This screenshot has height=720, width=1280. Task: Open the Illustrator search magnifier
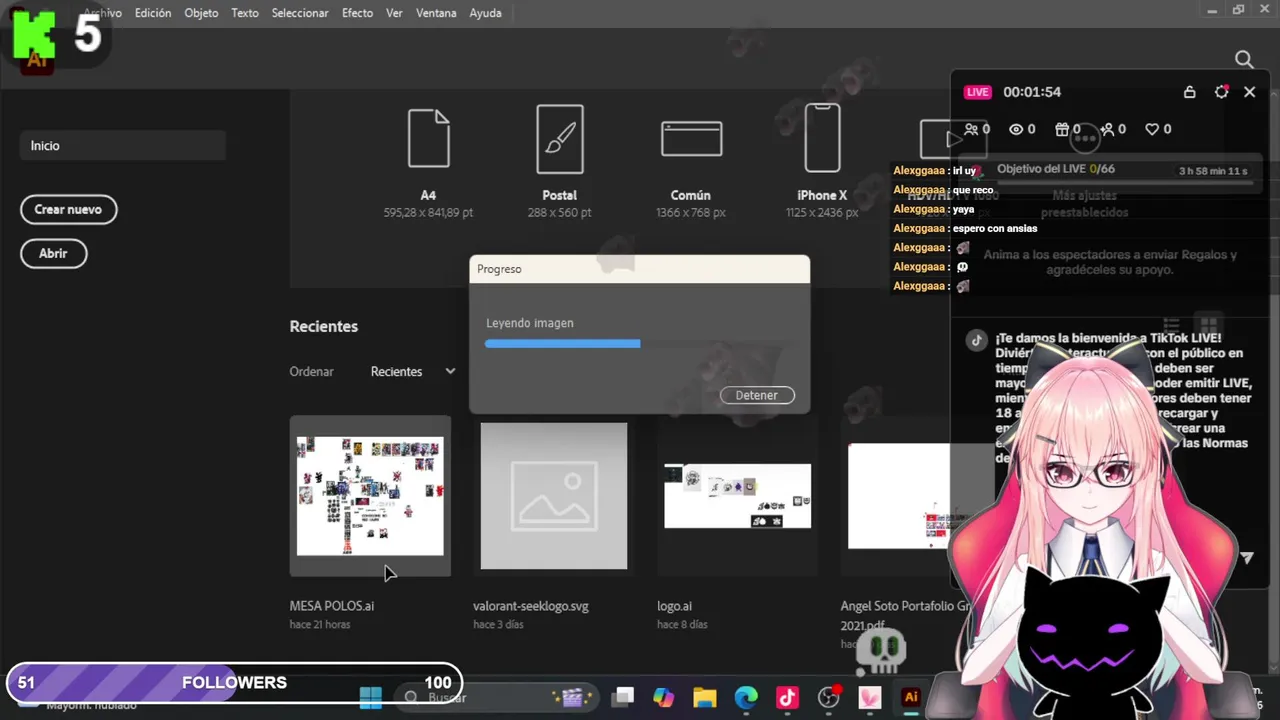tap(1244, 60)
